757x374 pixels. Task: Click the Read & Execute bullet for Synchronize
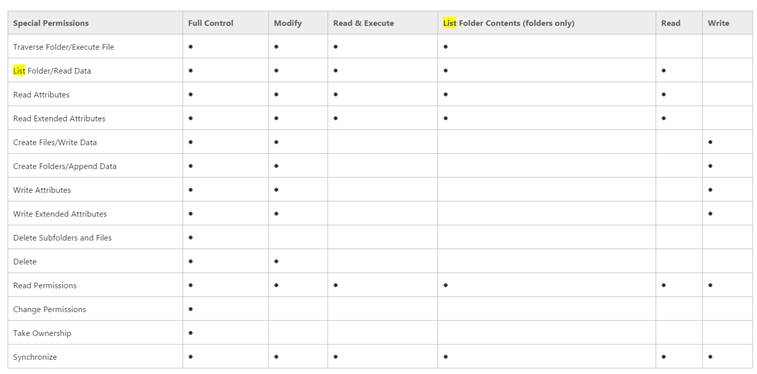(x=336, y=357)
